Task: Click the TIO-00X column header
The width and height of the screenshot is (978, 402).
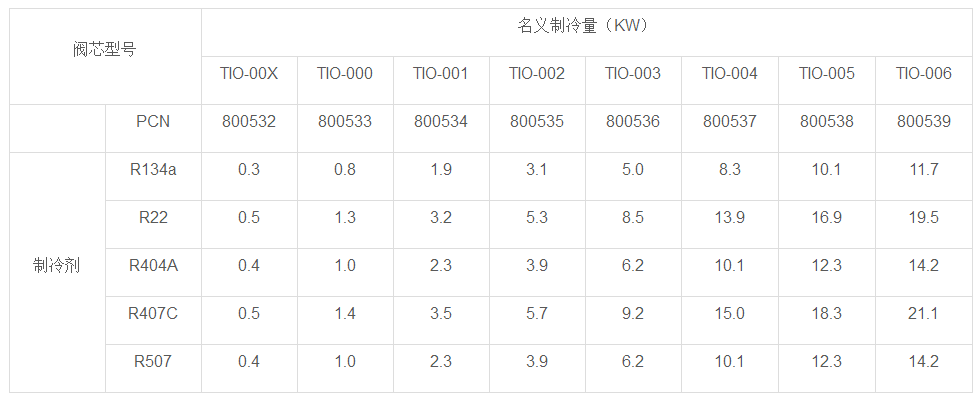Action: [249, 73]
